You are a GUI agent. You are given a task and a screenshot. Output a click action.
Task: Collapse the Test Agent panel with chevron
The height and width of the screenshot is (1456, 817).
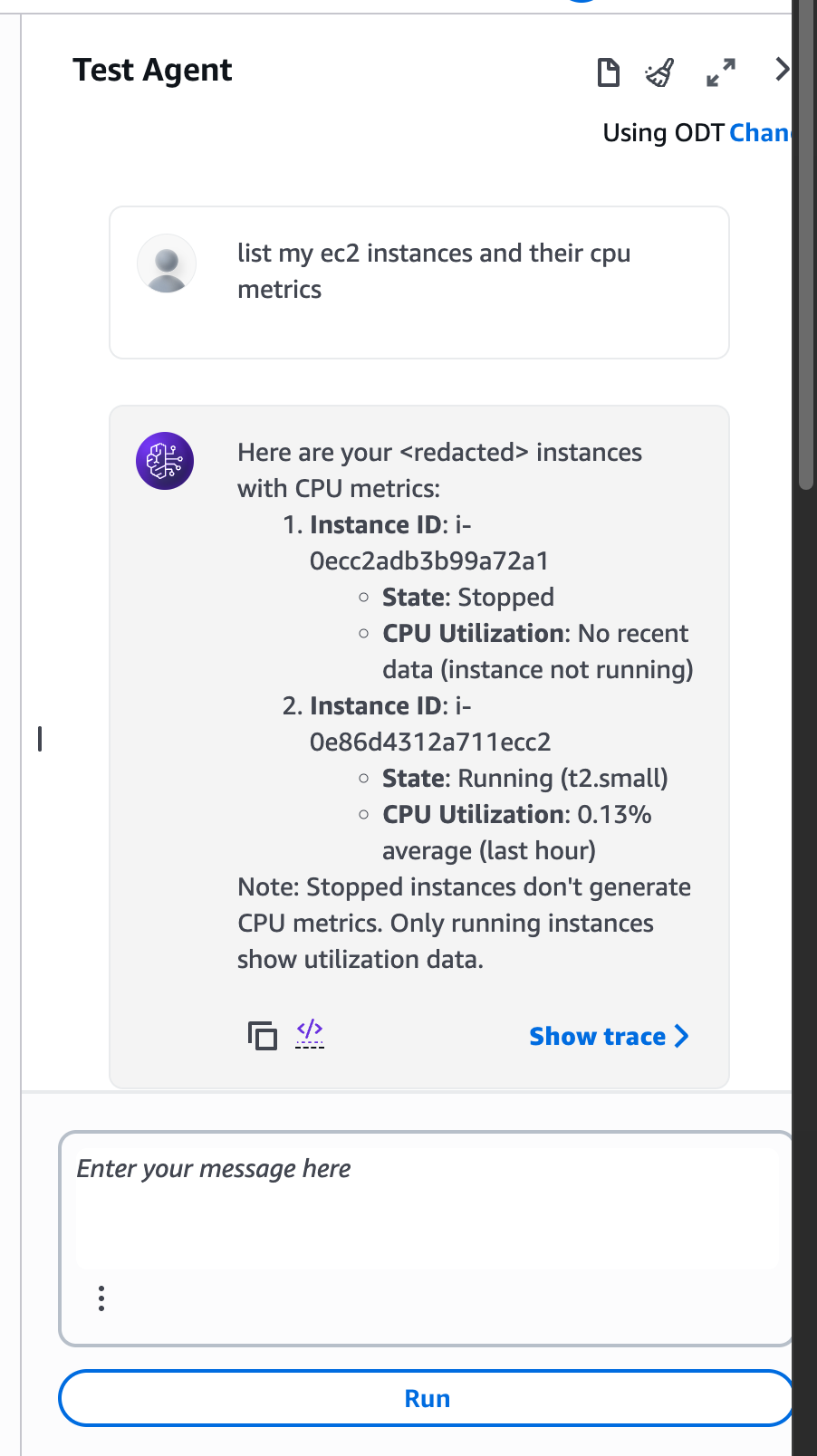point(782,69)
